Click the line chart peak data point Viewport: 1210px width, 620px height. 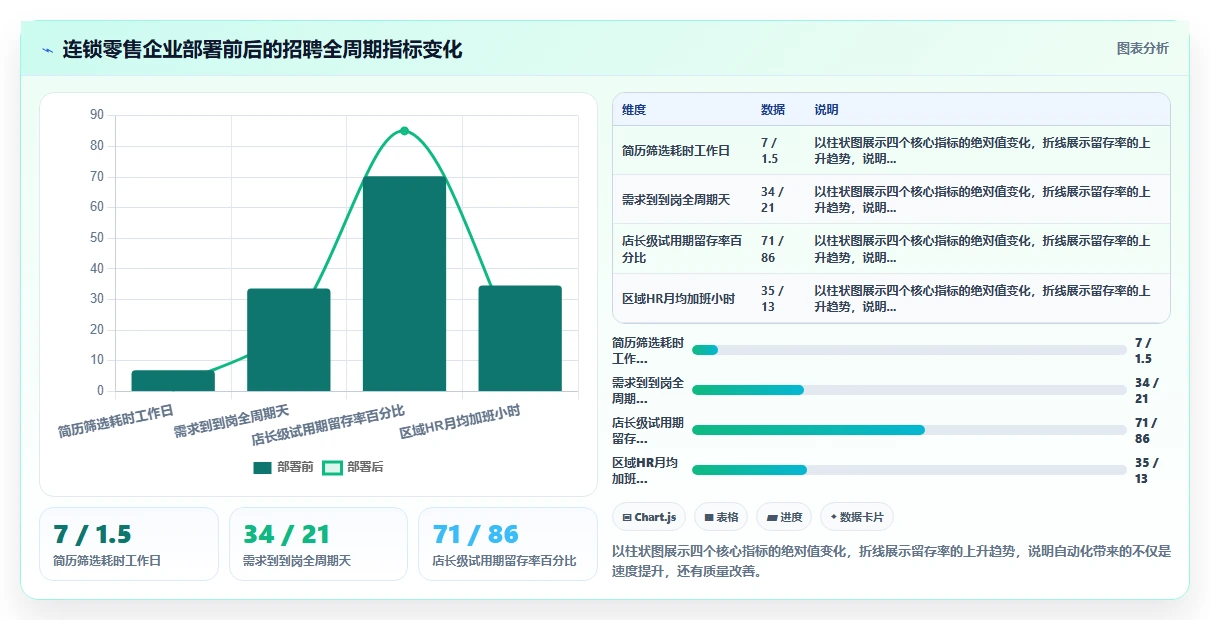(404, 131)
